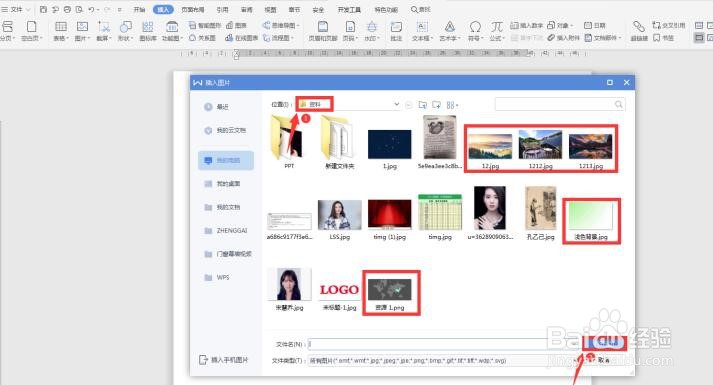Open the 视图 tab
This screenshot has width=713, height=385.
(x=270, y=9)
